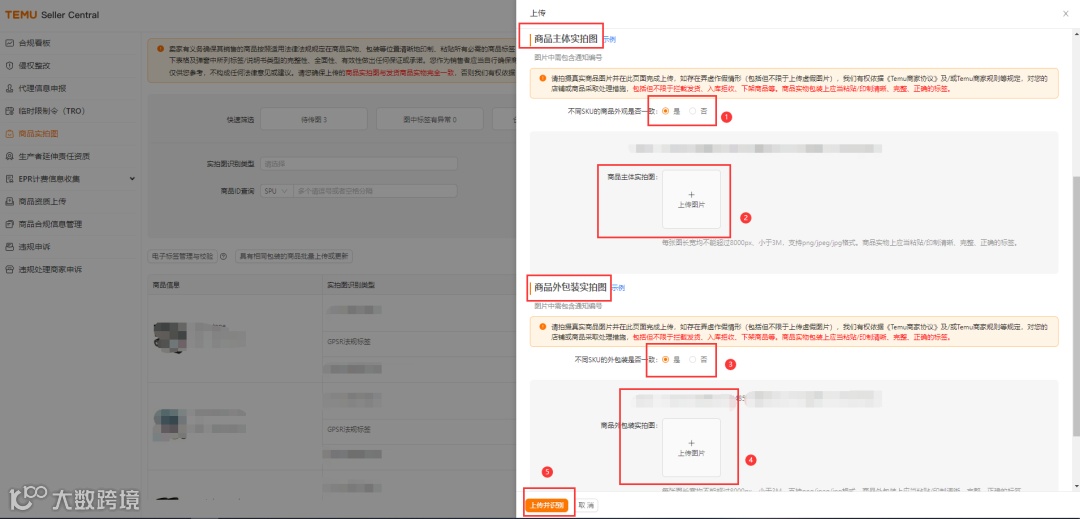
Task: Click the 商品ID查询 input field
Action: pyautogui.click(x=375, y=191)
